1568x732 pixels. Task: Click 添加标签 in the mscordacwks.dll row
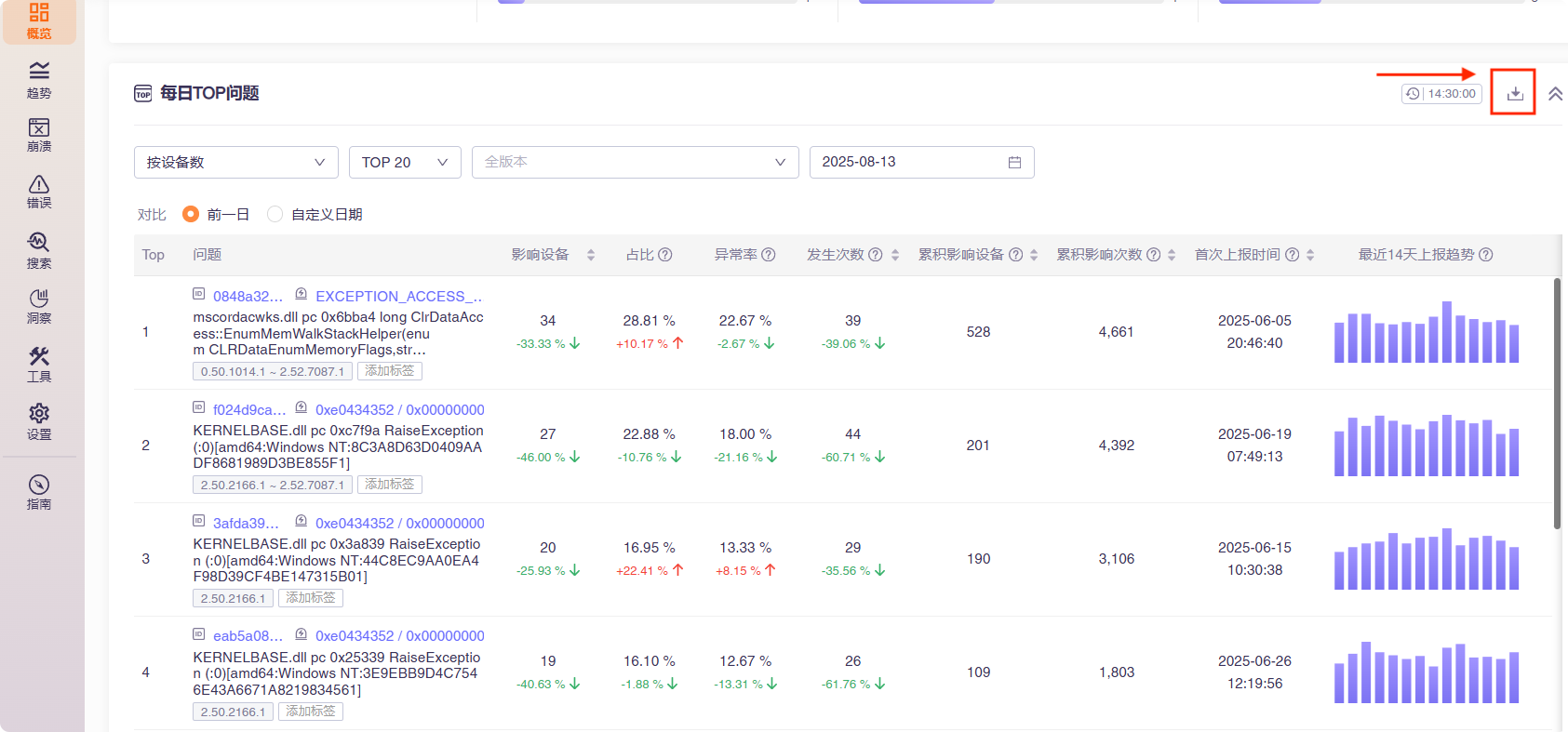click(x=390, y=371)
